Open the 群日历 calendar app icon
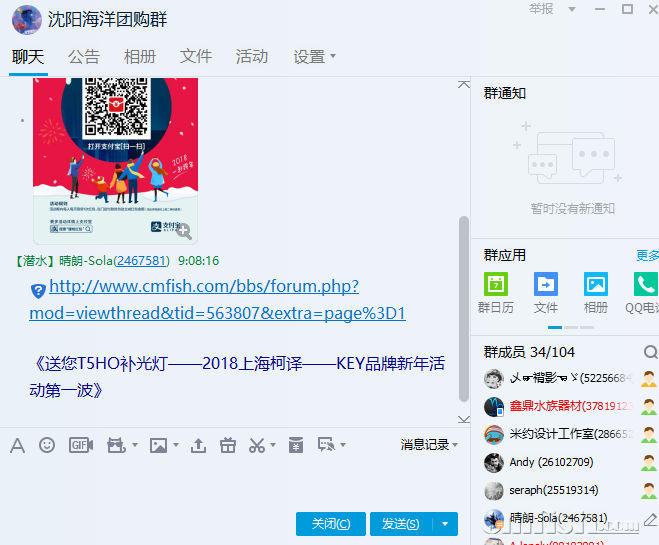 496,284
